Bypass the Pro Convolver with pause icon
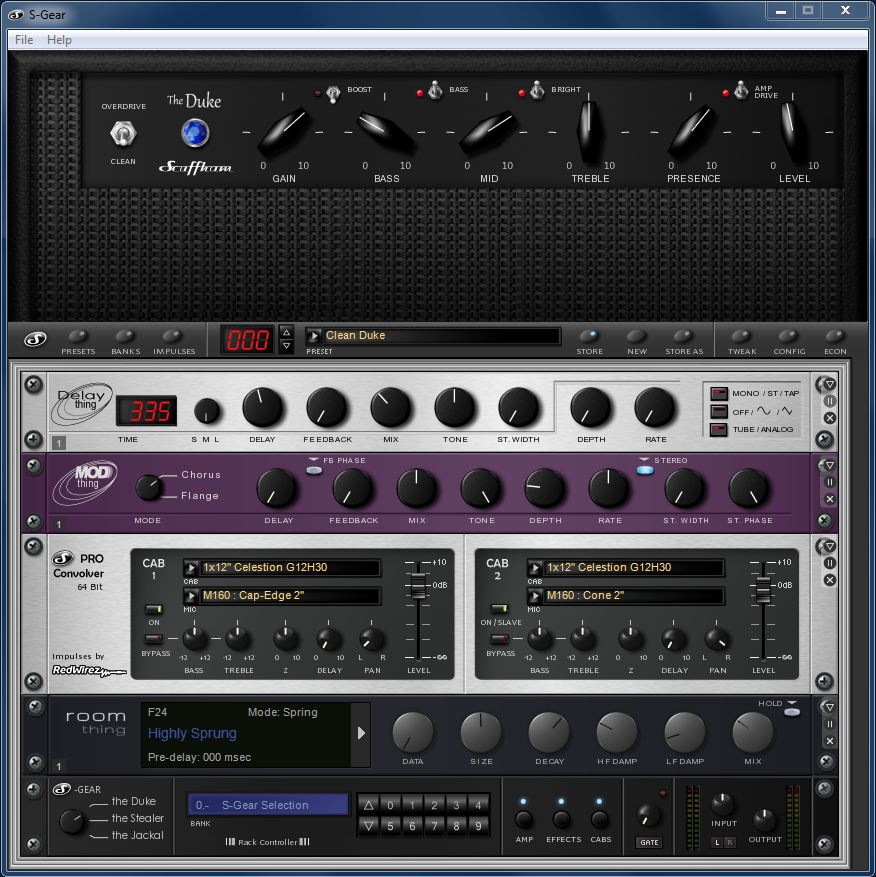This screenshot has height=877, width=876. pyautogui.click(x=830, y=563)
